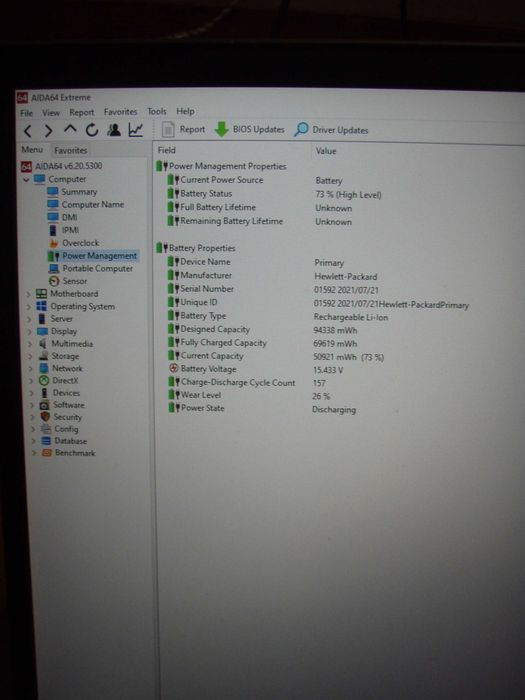Open the Report menu

coord(82,112)
